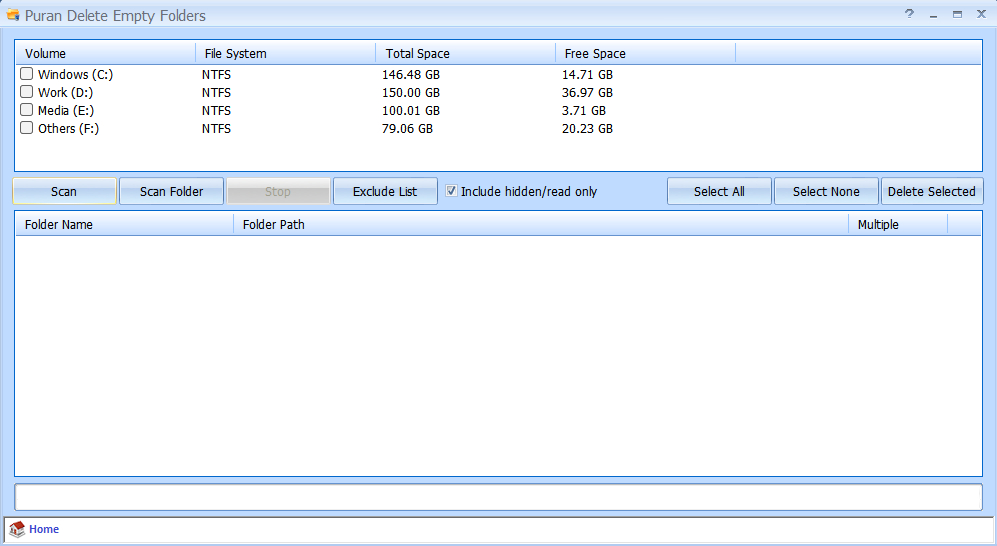997x546 pixels.
Task: Maximize the application window
Action: tap(957, 14)
